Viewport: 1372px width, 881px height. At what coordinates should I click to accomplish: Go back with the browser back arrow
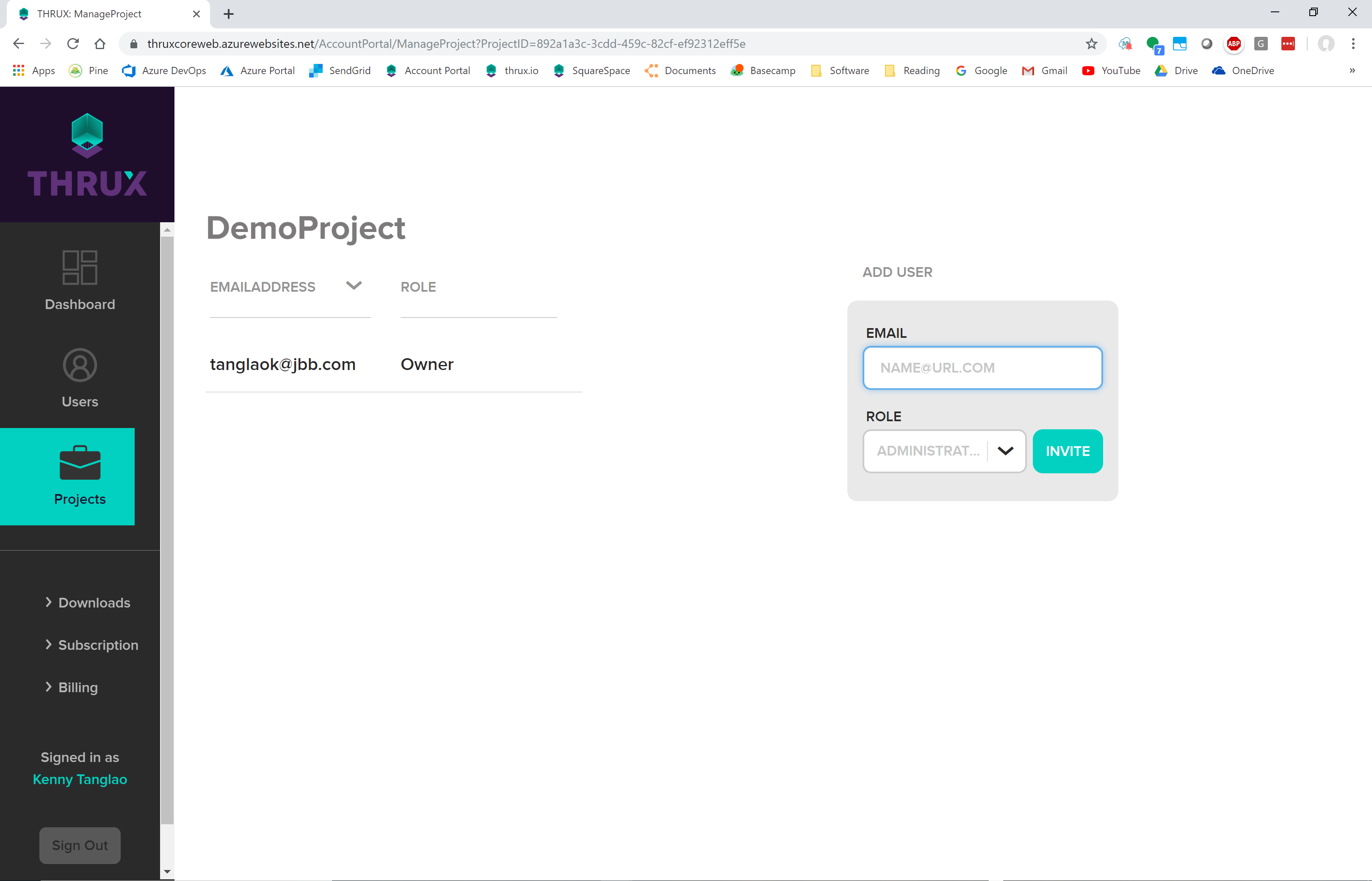click(x=18, y=44)
